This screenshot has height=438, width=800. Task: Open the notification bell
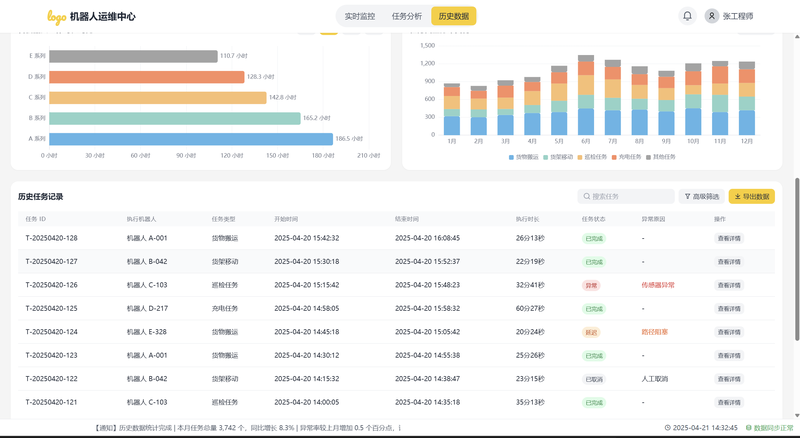click(x=687, y=16)
